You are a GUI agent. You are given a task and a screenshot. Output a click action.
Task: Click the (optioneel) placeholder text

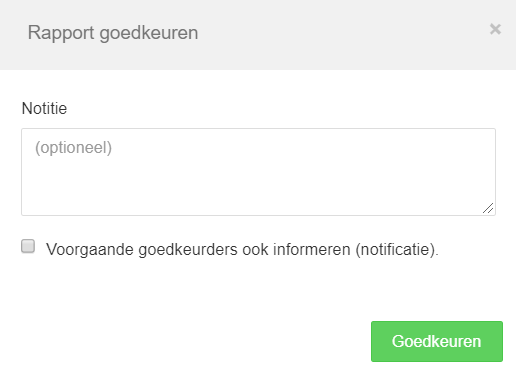[x=73, y=148]
